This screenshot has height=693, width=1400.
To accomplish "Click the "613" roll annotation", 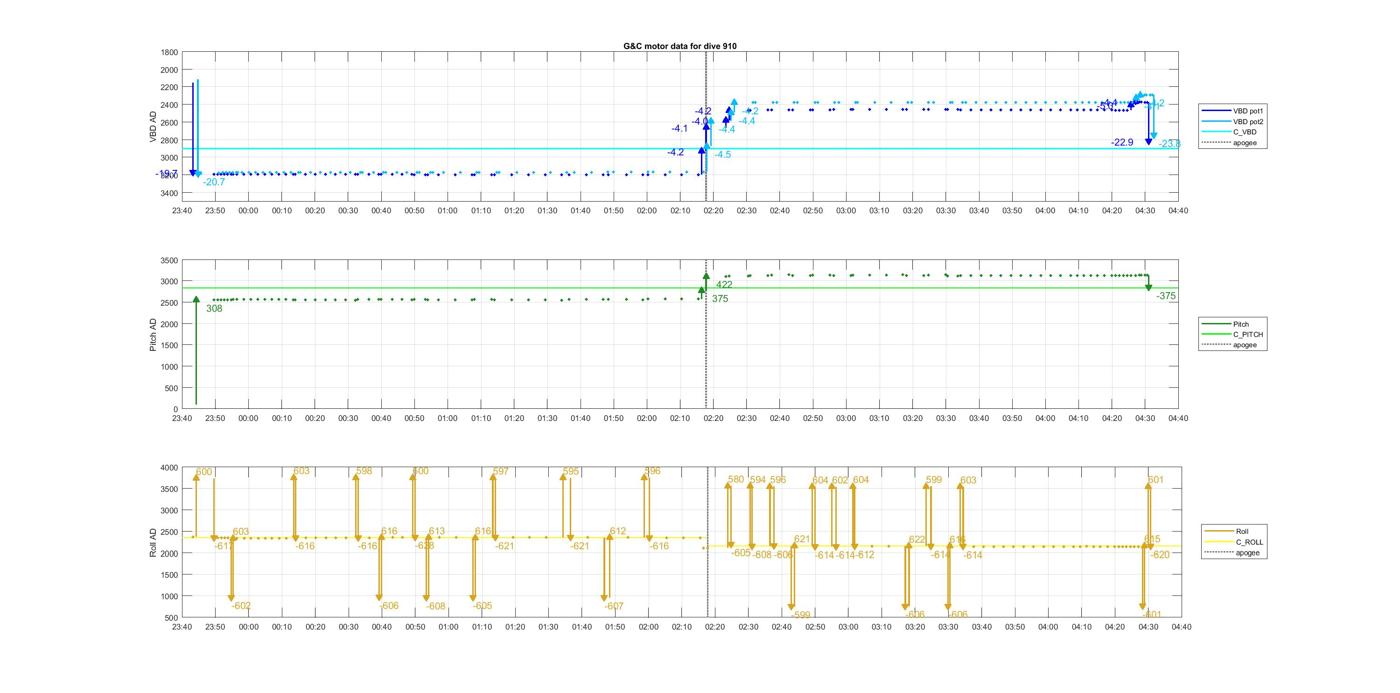I will 436,532.
